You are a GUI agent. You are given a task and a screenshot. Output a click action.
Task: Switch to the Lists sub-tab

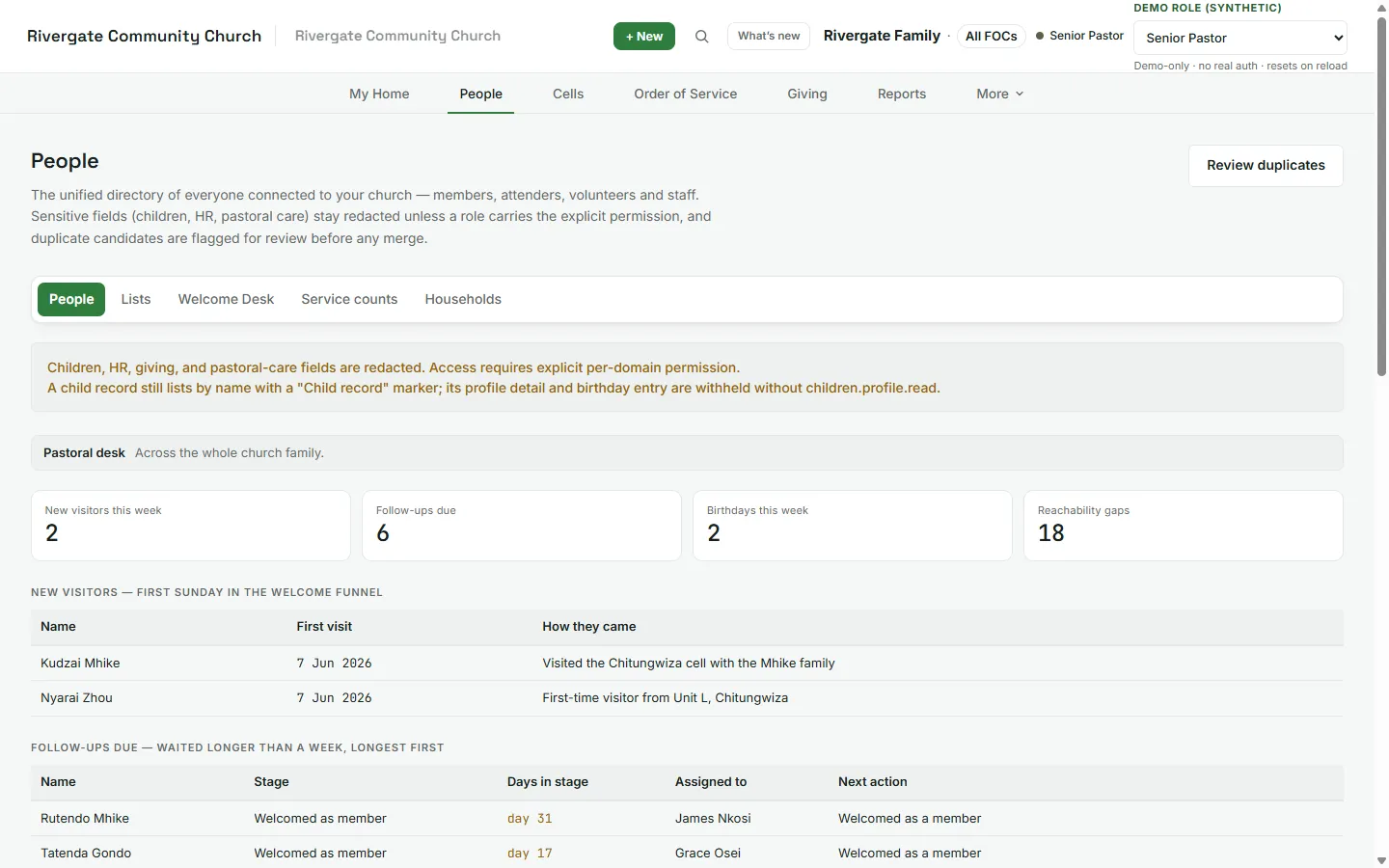tap(136, 299)
